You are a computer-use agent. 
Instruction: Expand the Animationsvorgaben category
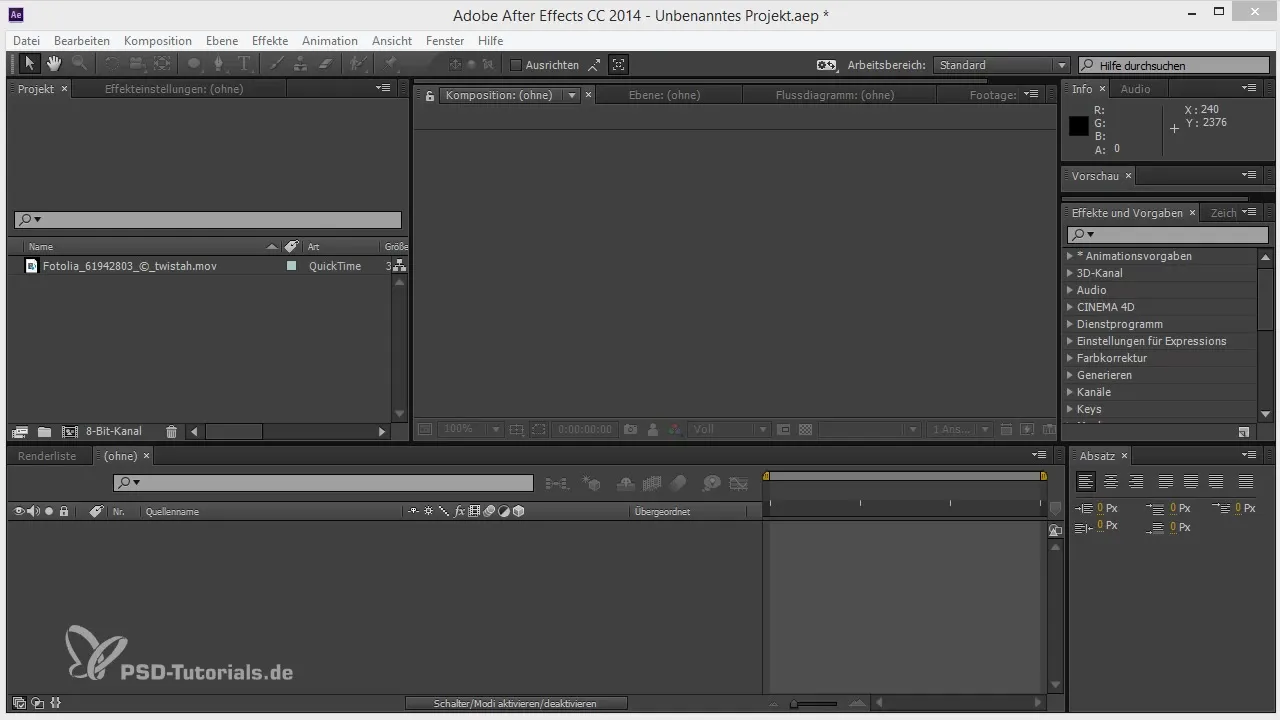click(x=1070, y=256)
